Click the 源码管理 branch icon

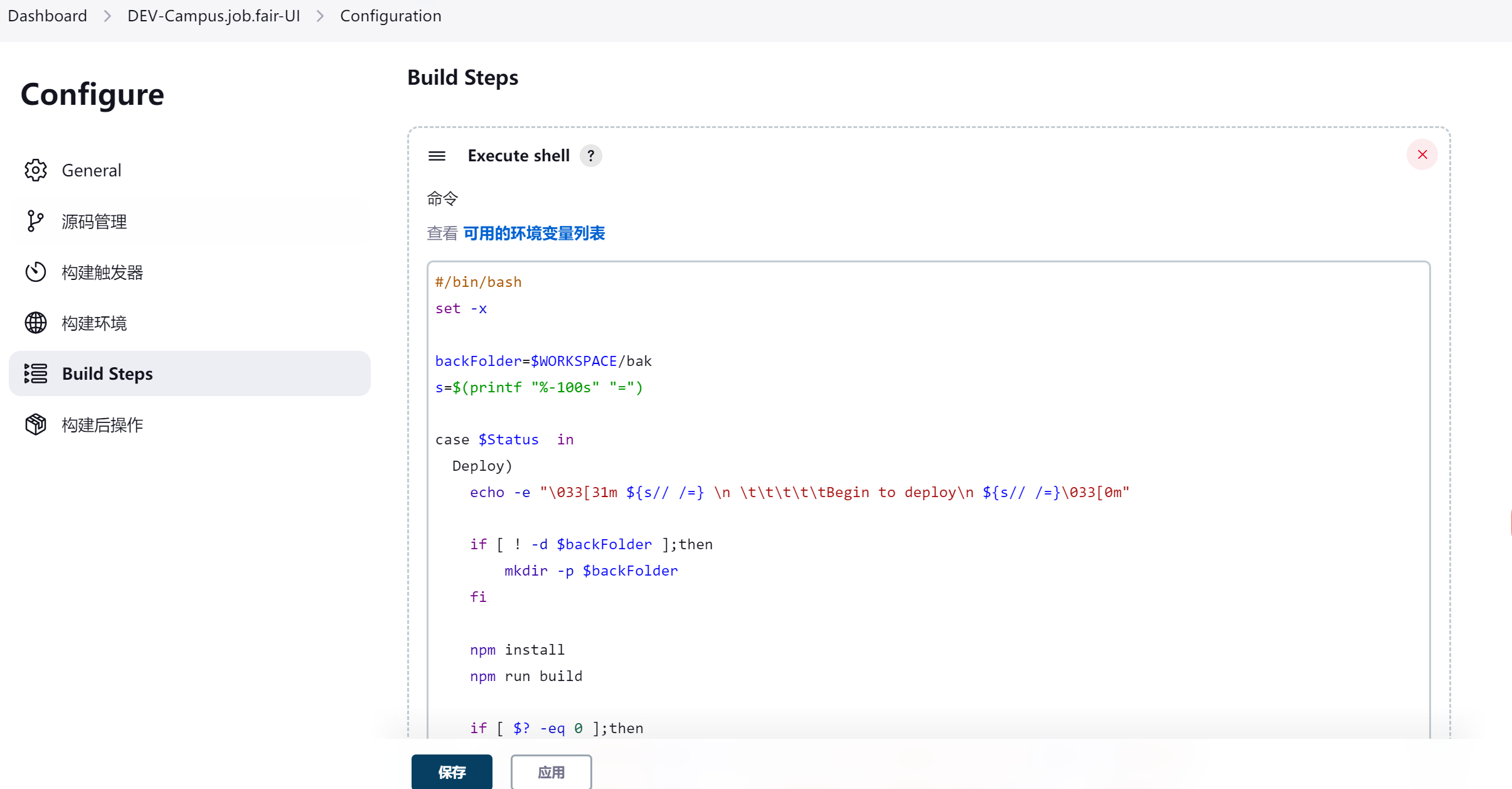(36, 221)
